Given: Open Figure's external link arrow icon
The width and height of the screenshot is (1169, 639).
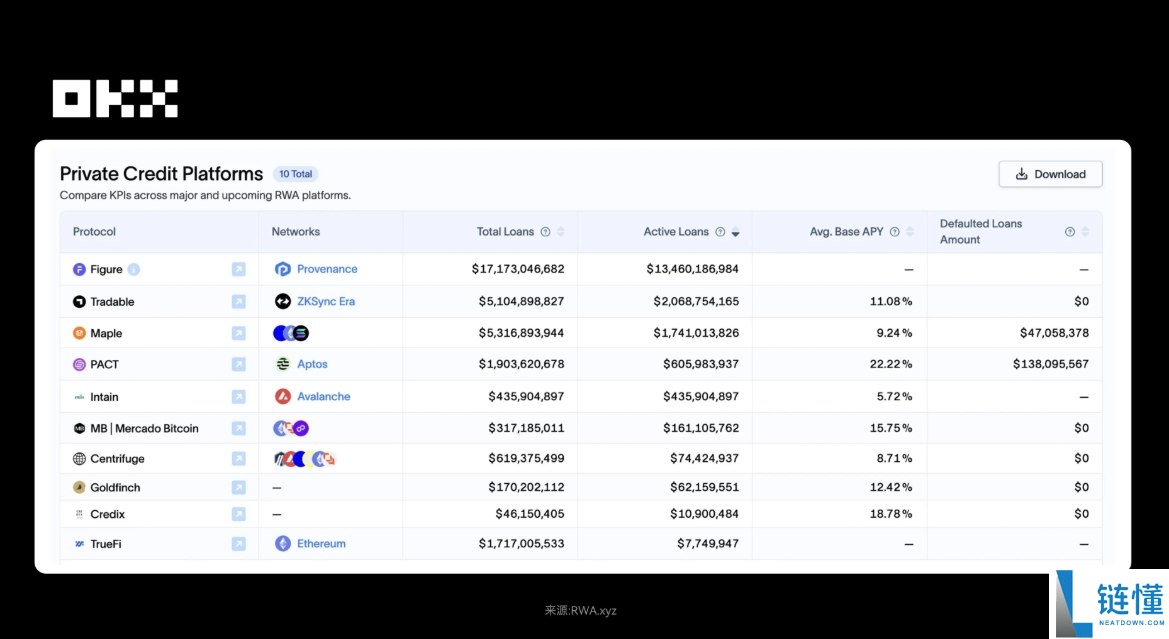Looking at the screenshot, I should (x=238, y=269).
